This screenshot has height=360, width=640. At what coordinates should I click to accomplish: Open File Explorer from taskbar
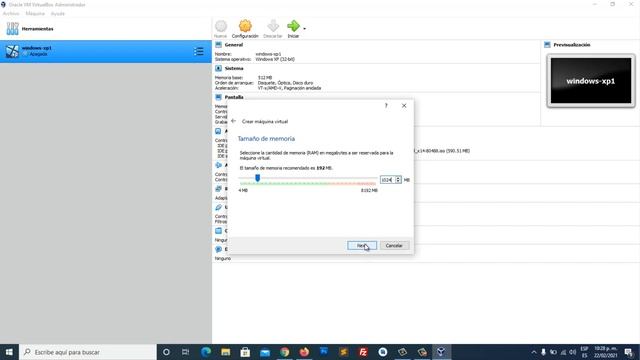[x=225, y=352]
